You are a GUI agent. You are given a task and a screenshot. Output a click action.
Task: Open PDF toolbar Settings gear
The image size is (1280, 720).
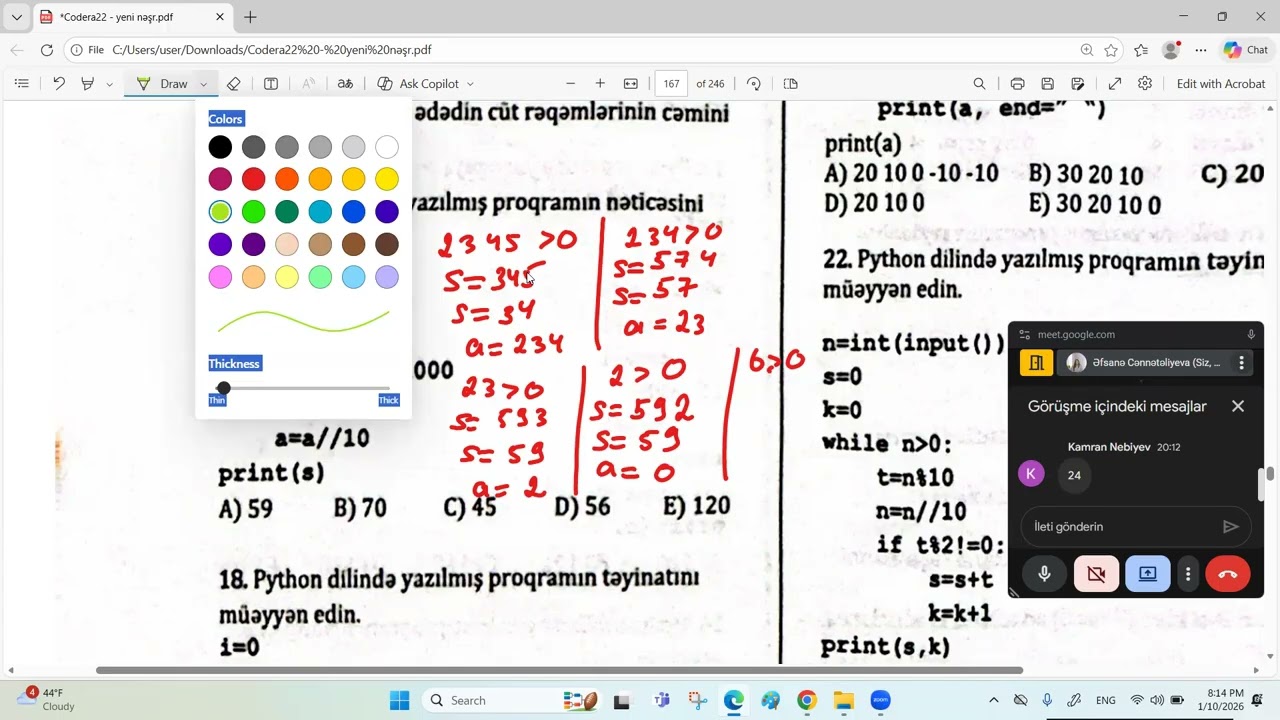pos(1145,84)
